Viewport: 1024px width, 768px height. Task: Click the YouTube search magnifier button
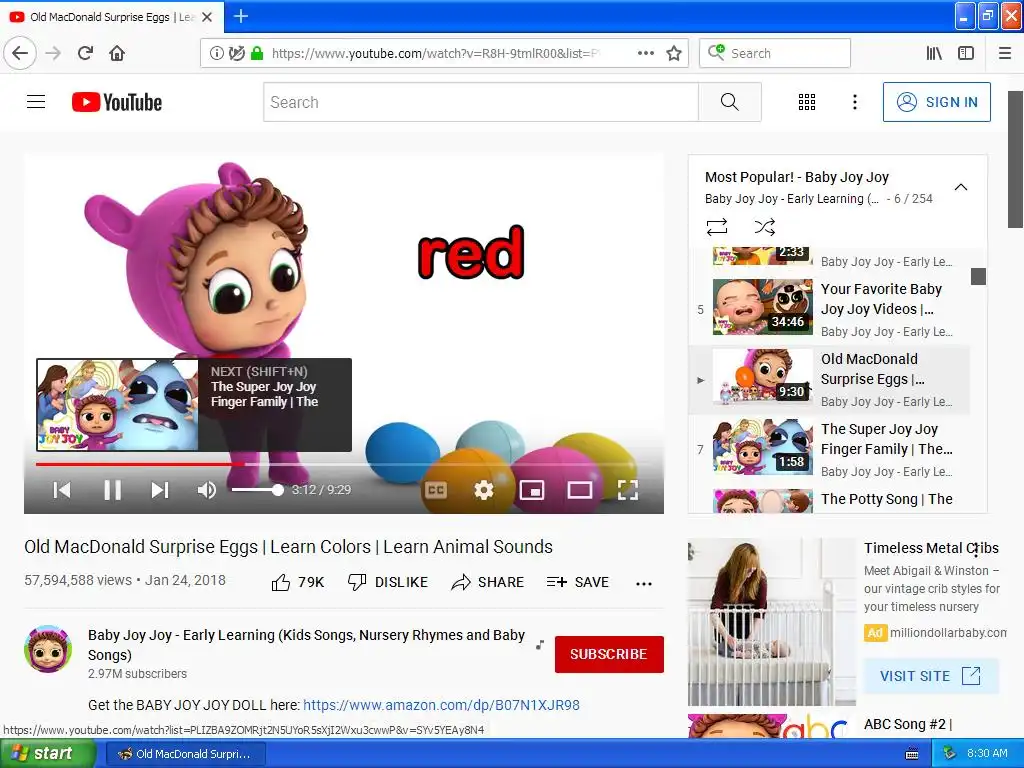point(729,102)
